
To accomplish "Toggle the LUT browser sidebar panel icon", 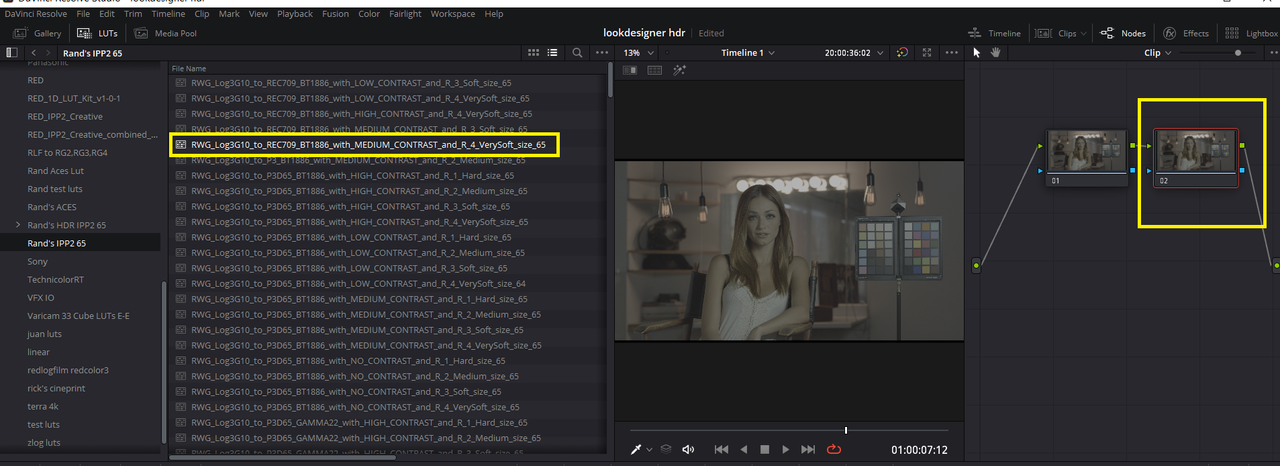I will (x=12, y=52).
